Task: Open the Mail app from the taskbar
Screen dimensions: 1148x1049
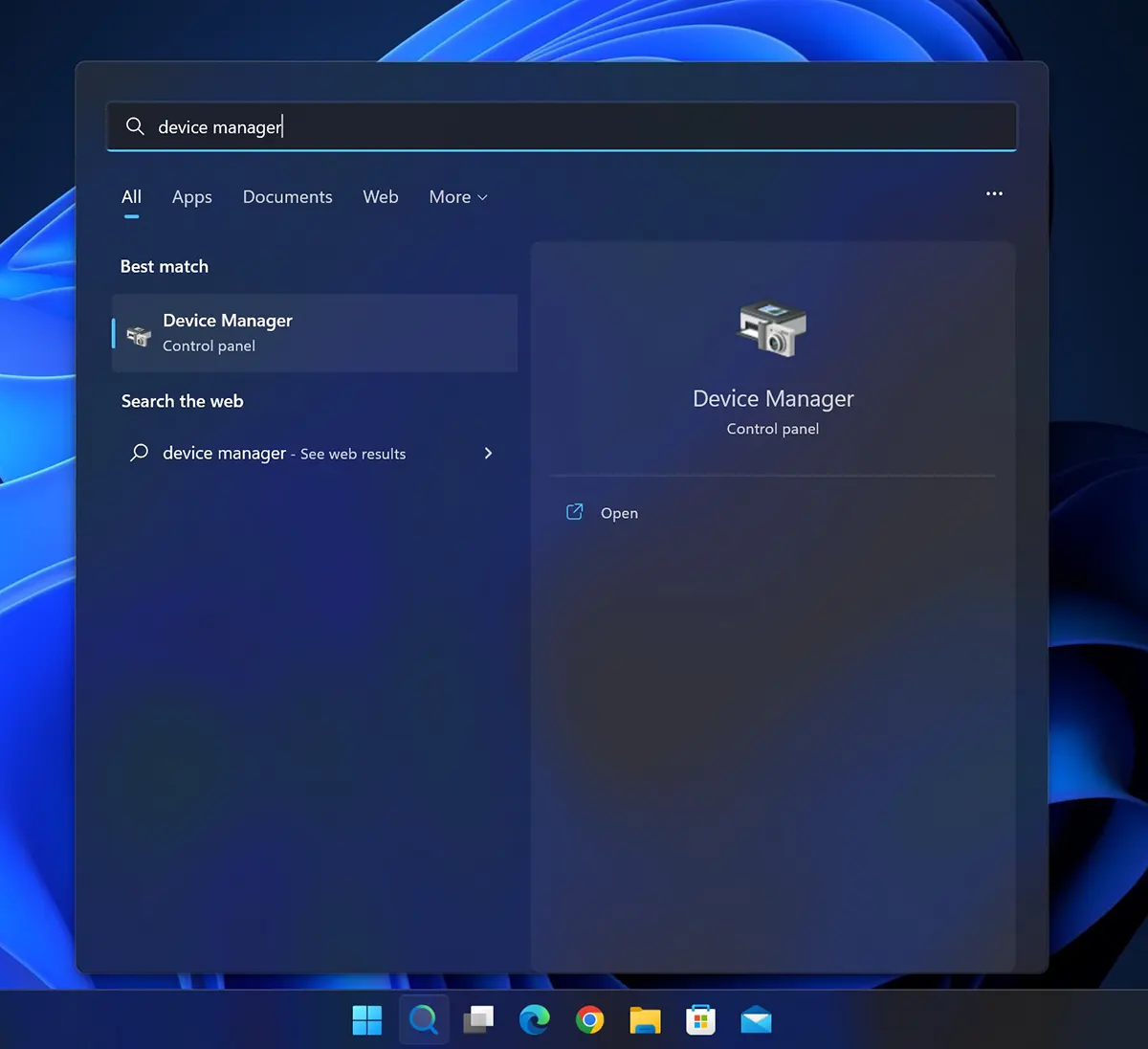Action: point(757,1020)
